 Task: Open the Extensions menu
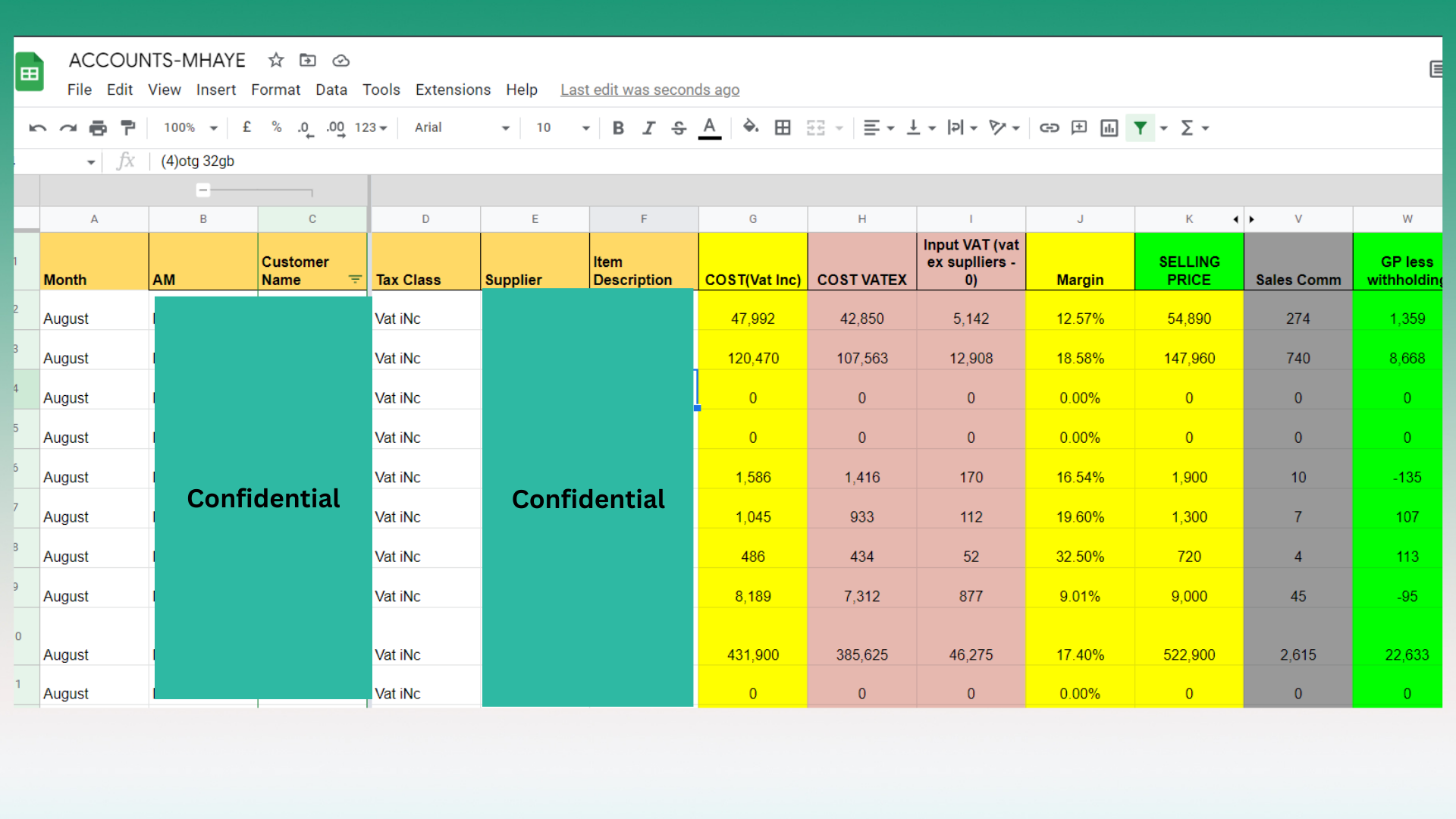tap(453, 89)
